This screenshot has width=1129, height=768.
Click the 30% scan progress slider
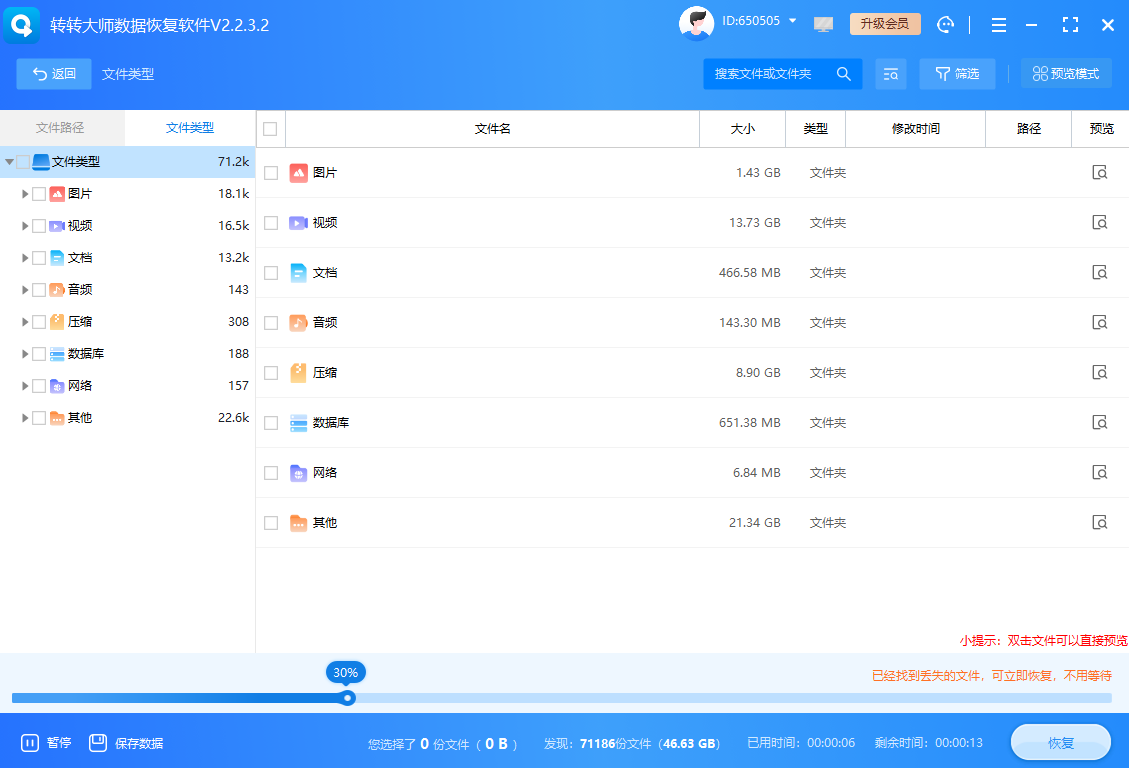[346, 697]
